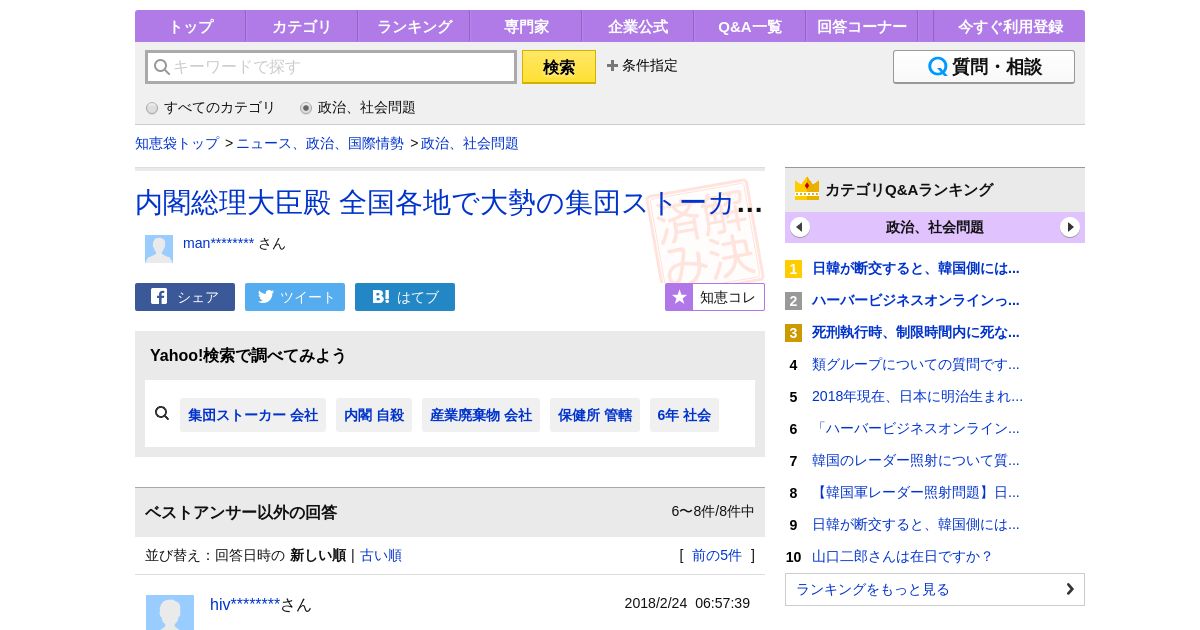Click the yellow 検索 button

559,67
